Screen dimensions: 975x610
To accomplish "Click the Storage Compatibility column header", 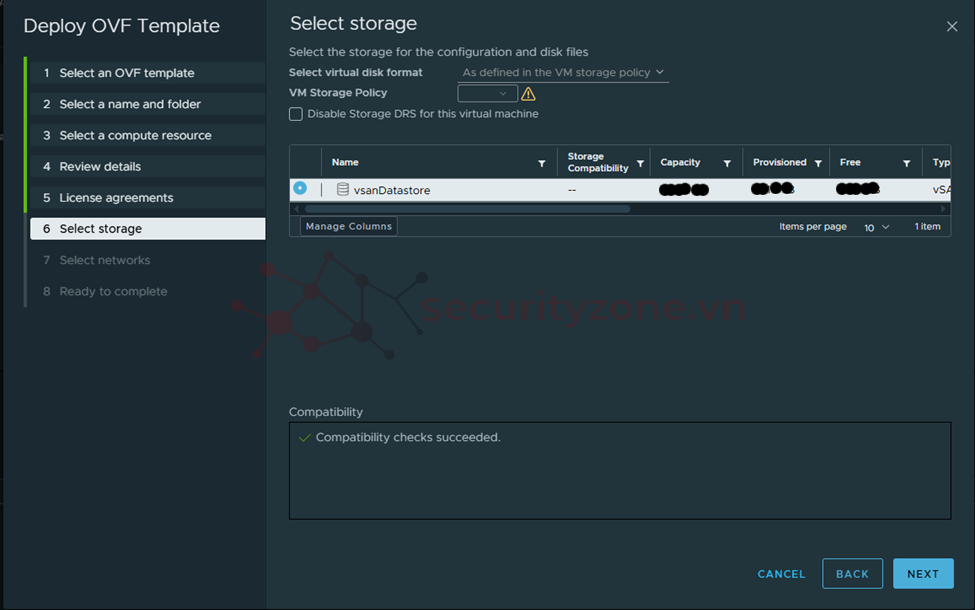I will 598,162.
